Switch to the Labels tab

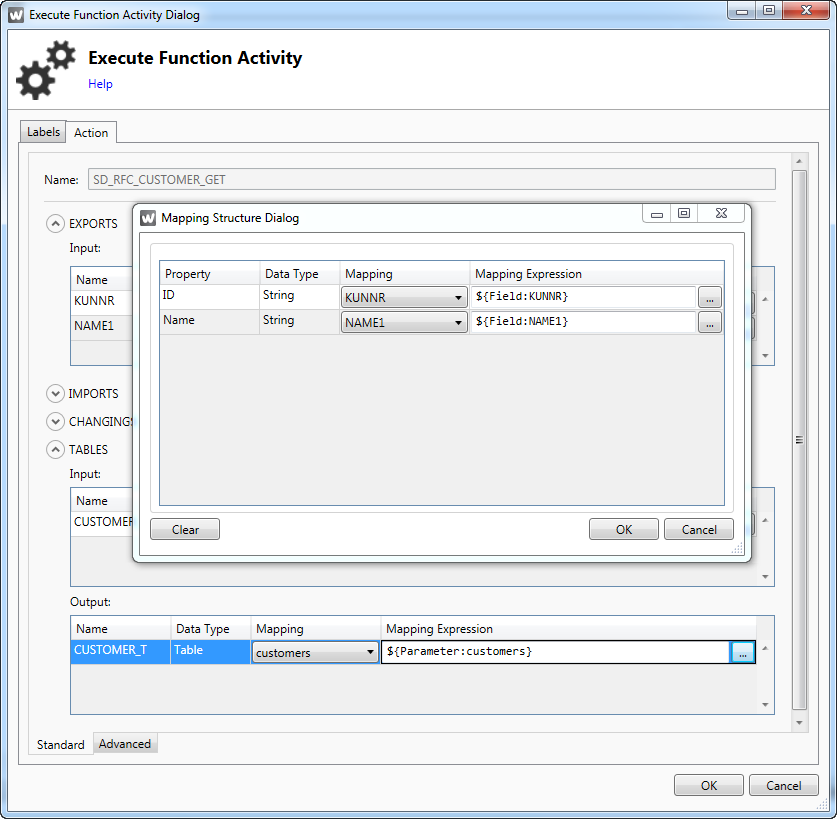(x=43, y=132)
